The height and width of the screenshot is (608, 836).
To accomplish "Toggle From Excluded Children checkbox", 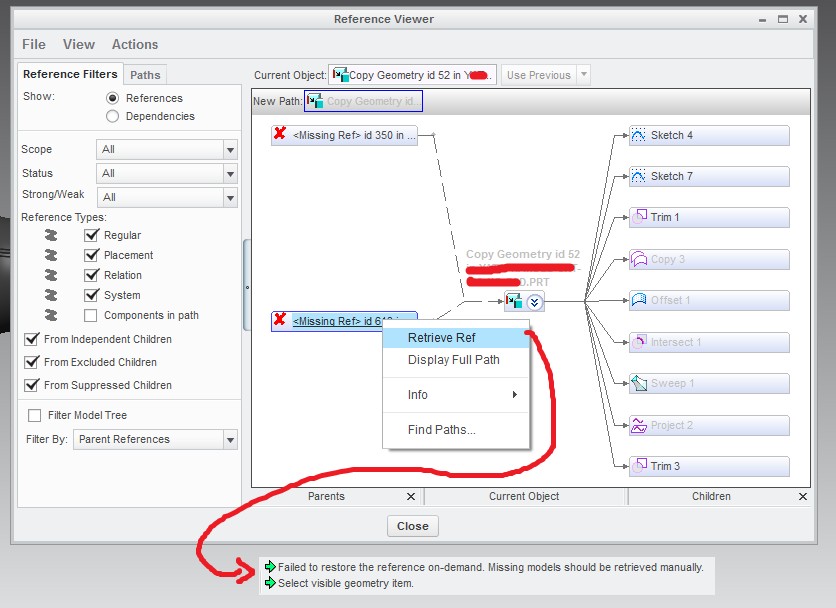I will (32, 362).
